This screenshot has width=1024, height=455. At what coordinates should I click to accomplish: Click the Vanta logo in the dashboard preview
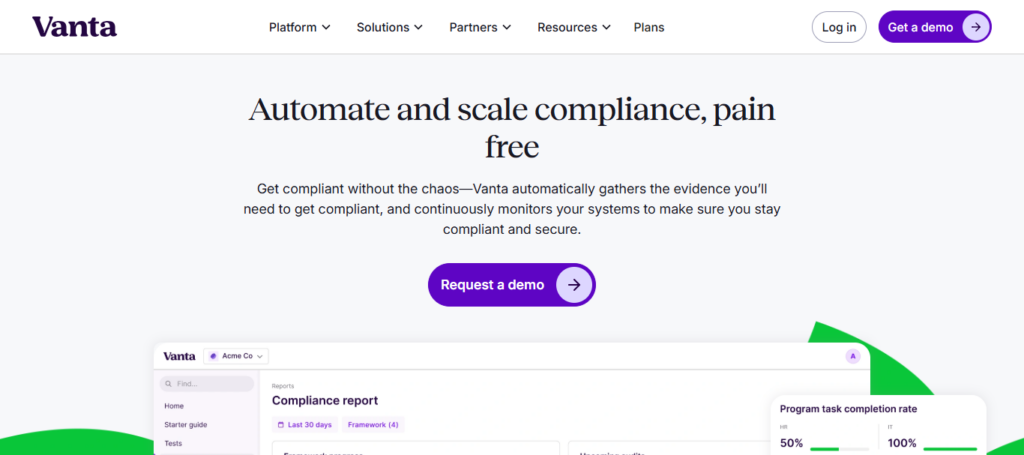click(x=179, y=356)
